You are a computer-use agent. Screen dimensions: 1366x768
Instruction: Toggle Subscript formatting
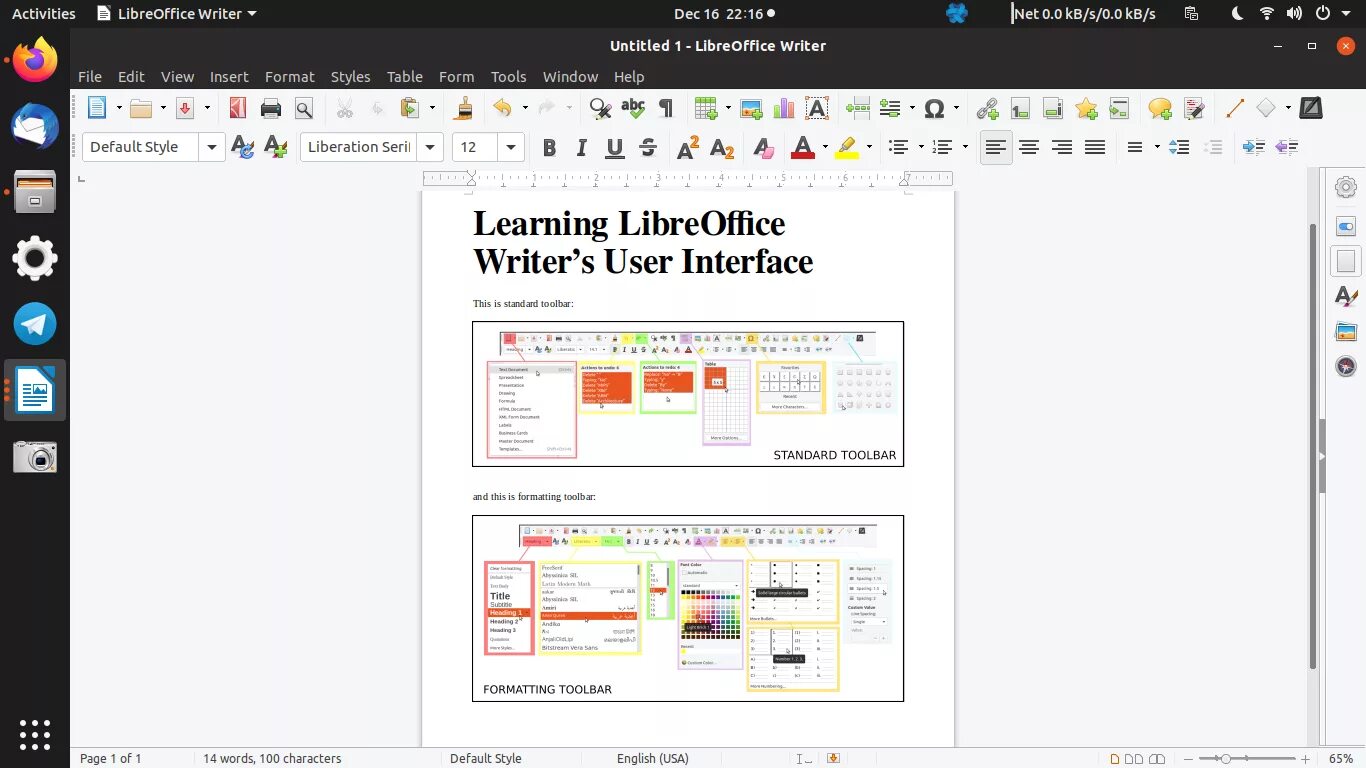(722, 148)
